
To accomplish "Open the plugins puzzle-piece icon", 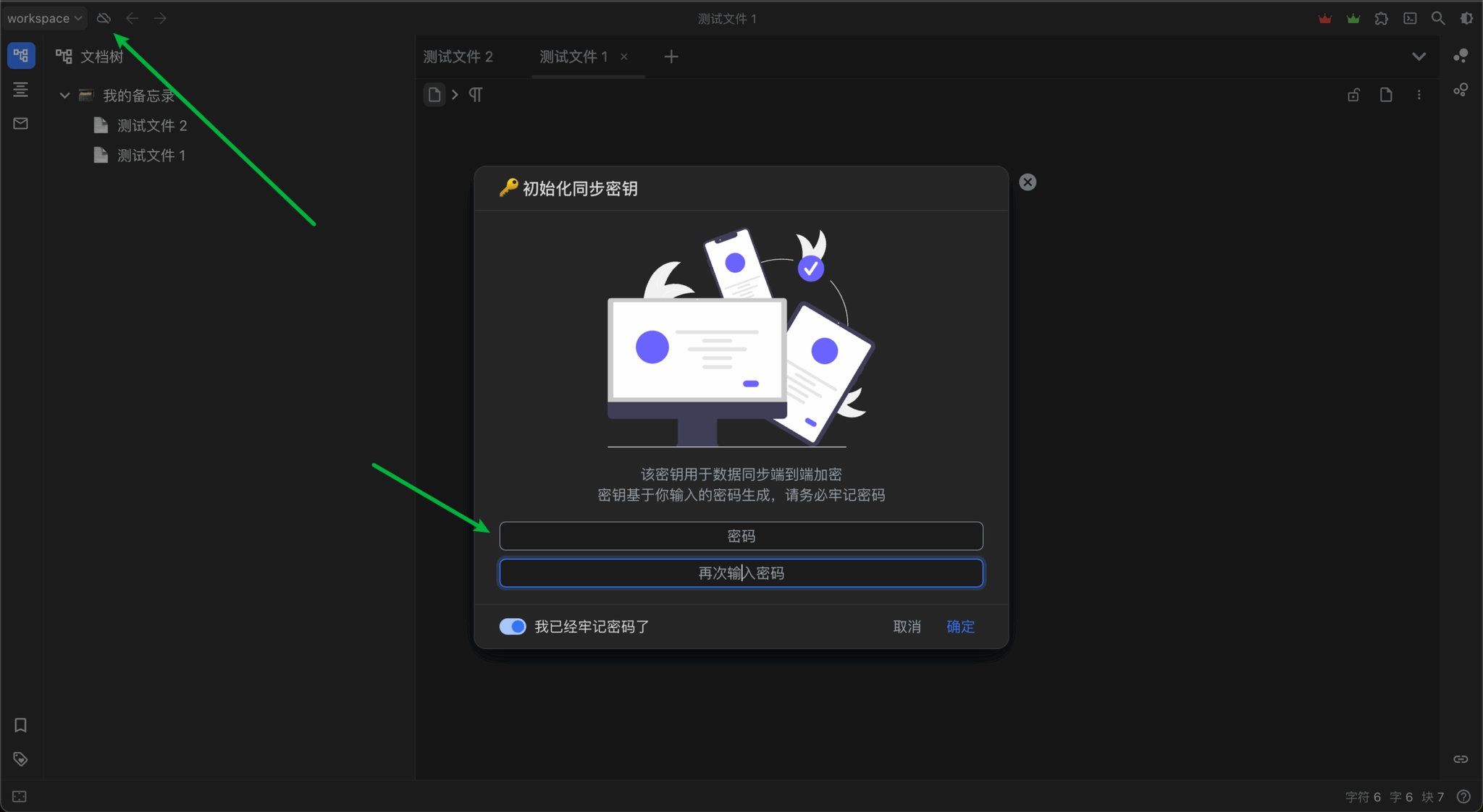I will click(x=1382, y=18).
